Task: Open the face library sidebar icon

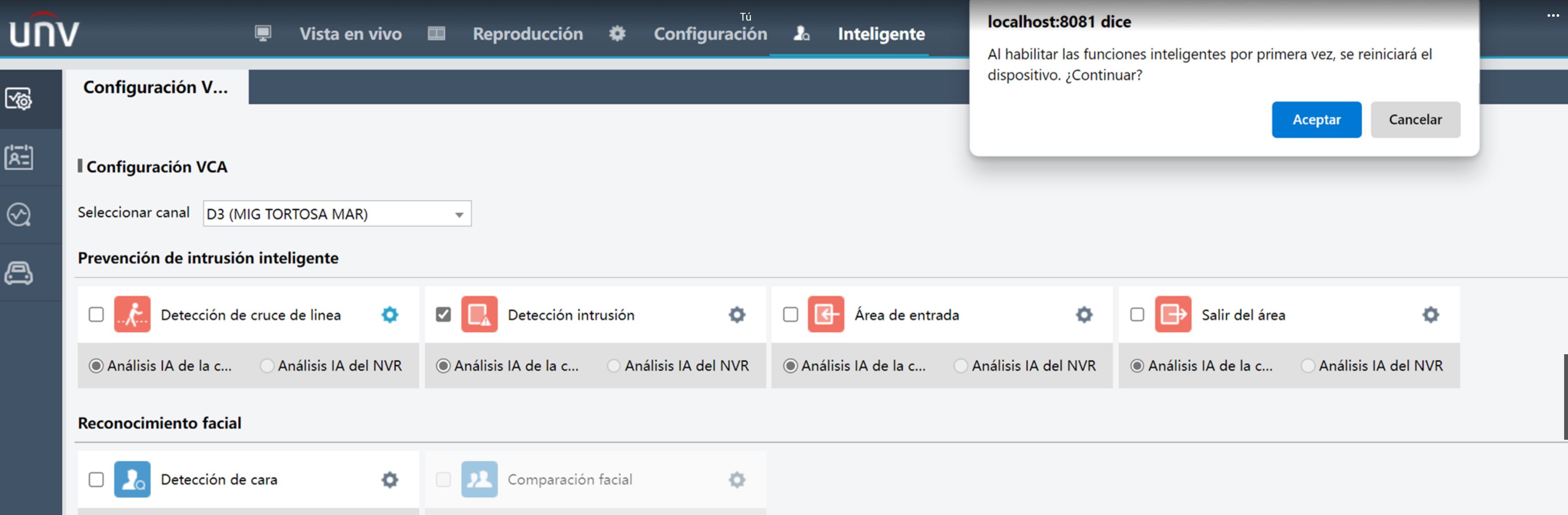Action: coord(19,157)
